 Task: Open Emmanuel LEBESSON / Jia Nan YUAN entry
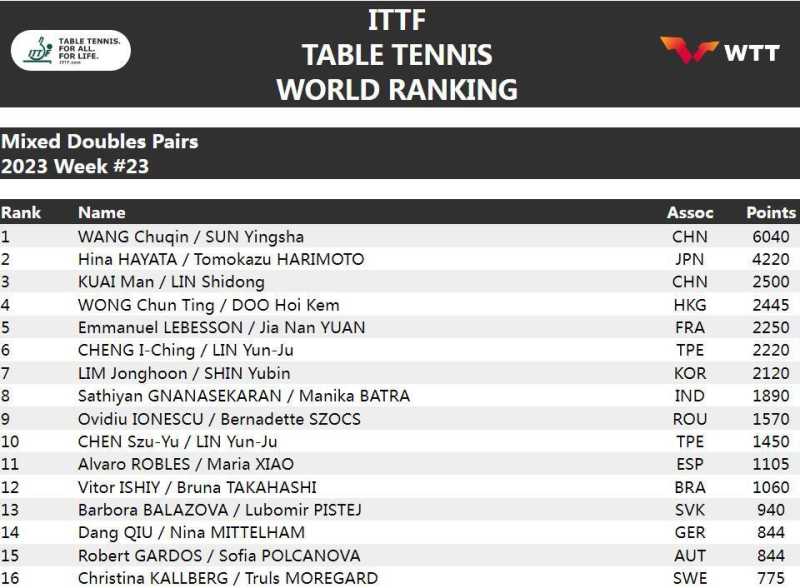point(221,328)
